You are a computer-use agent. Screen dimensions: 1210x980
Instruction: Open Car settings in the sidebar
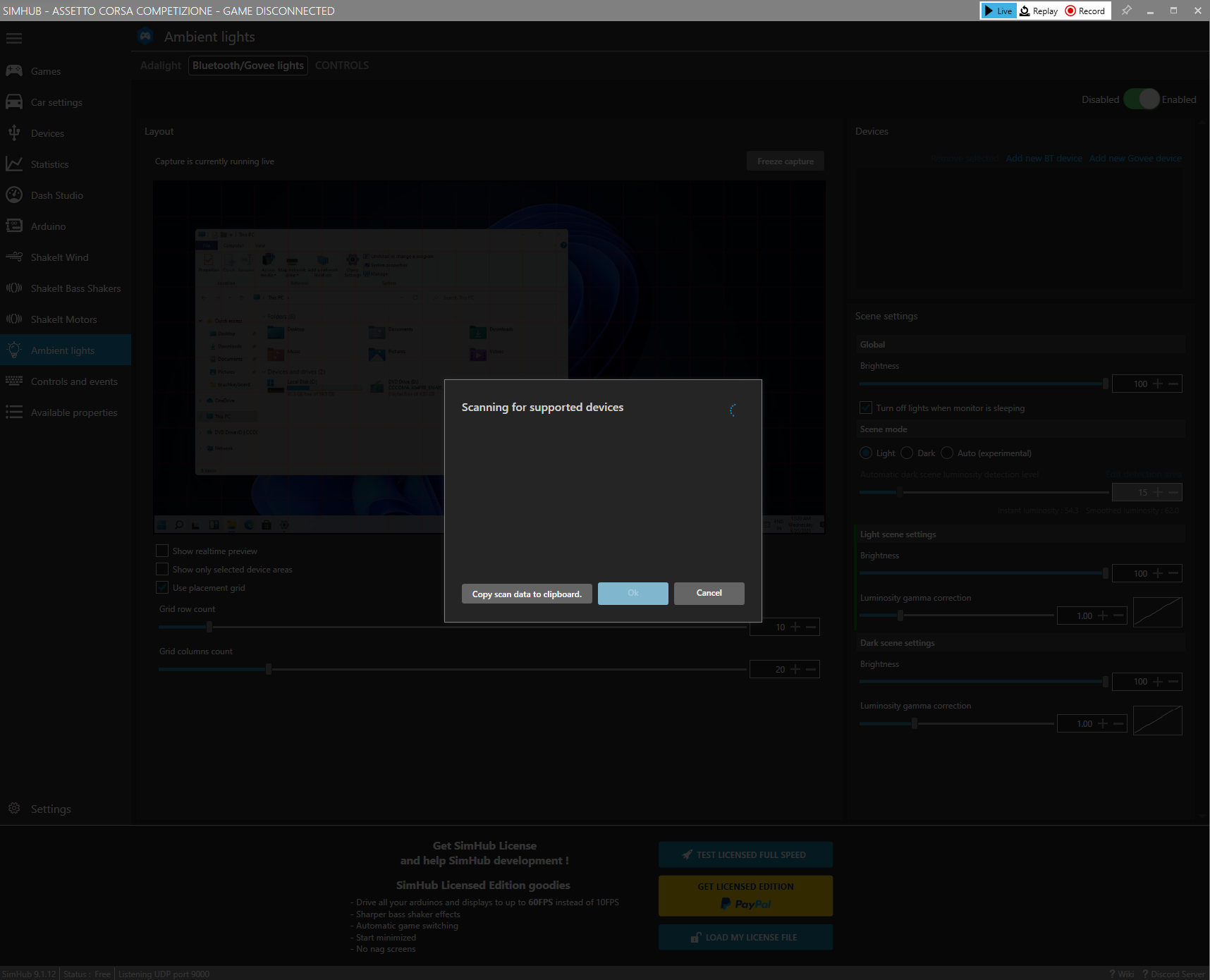(56, 102)
